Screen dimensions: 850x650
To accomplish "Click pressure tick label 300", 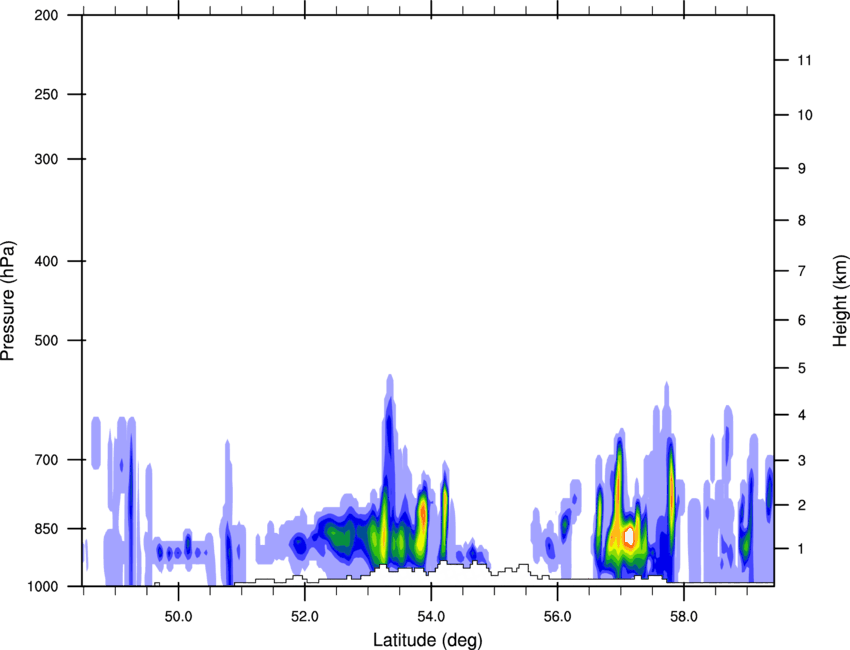I will (x=46, y=159).
